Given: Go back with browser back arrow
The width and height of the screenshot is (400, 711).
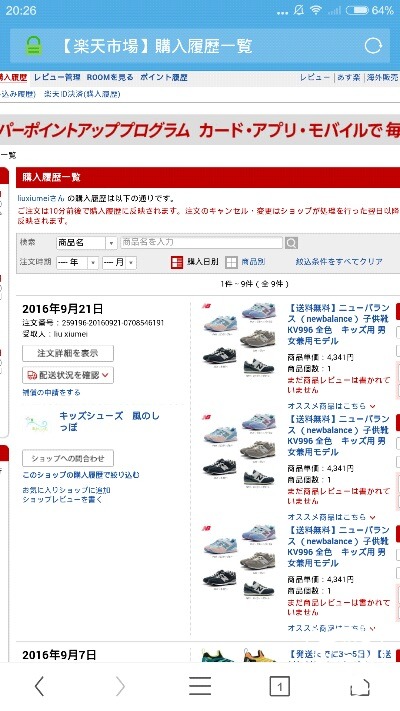Looking at the screenshot, I should [x=39, y=686].
